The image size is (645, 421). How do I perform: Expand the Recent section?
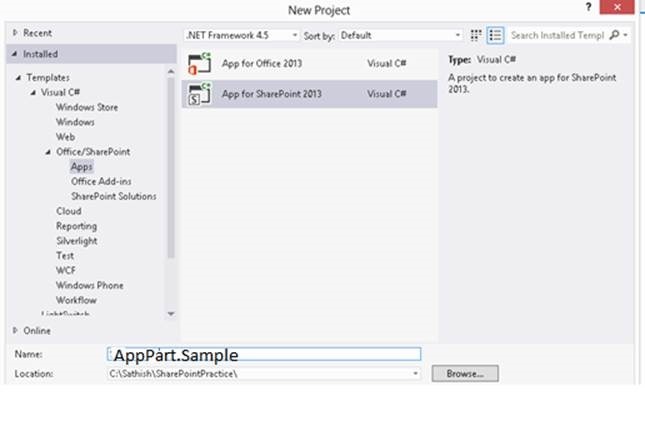pyautogui.click(x=15, y=33)
